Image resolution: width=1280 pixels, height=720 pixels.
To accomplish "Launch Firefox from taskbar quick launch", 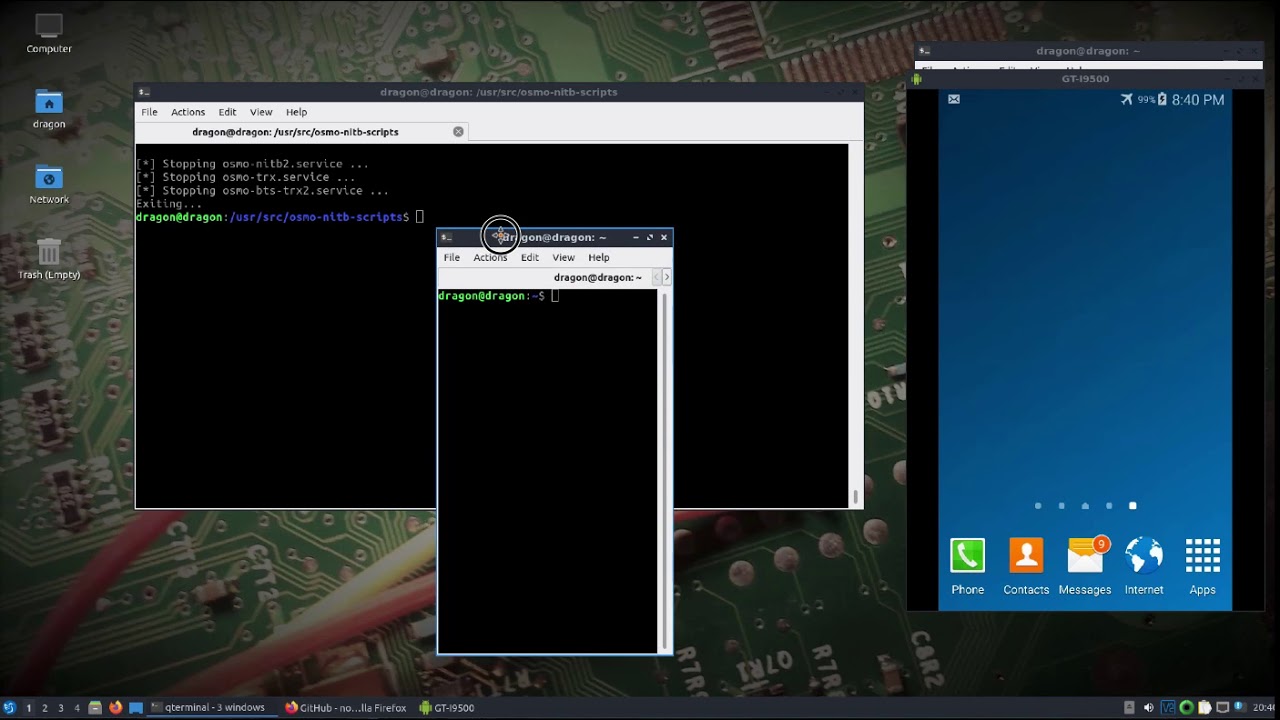I will click(116, 708).
